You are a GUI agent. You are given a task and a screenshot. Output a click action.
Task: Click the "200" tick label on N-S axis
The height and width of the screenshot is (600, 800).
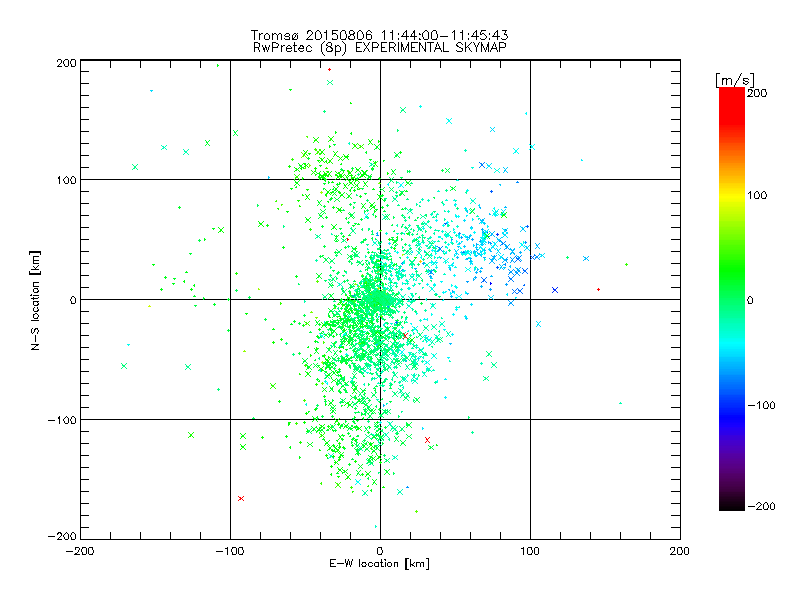(x=66, y=63)
